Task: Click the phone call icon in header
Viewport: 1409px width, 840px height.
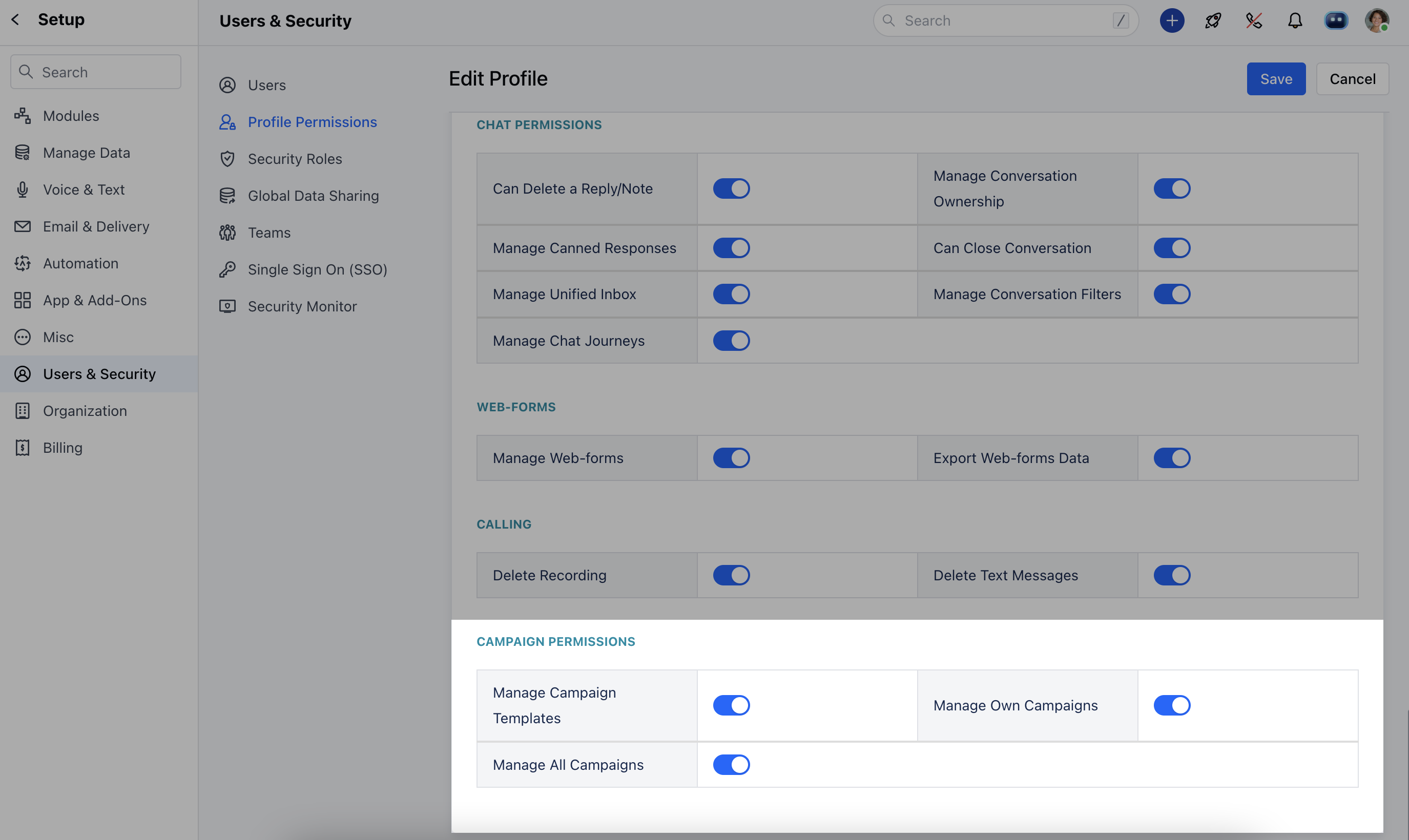Action: [1253, 21]
